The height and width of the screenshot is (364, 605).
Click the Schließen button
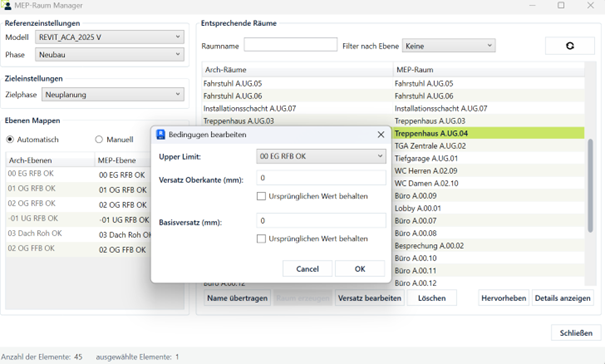click(x=576, y=333)
